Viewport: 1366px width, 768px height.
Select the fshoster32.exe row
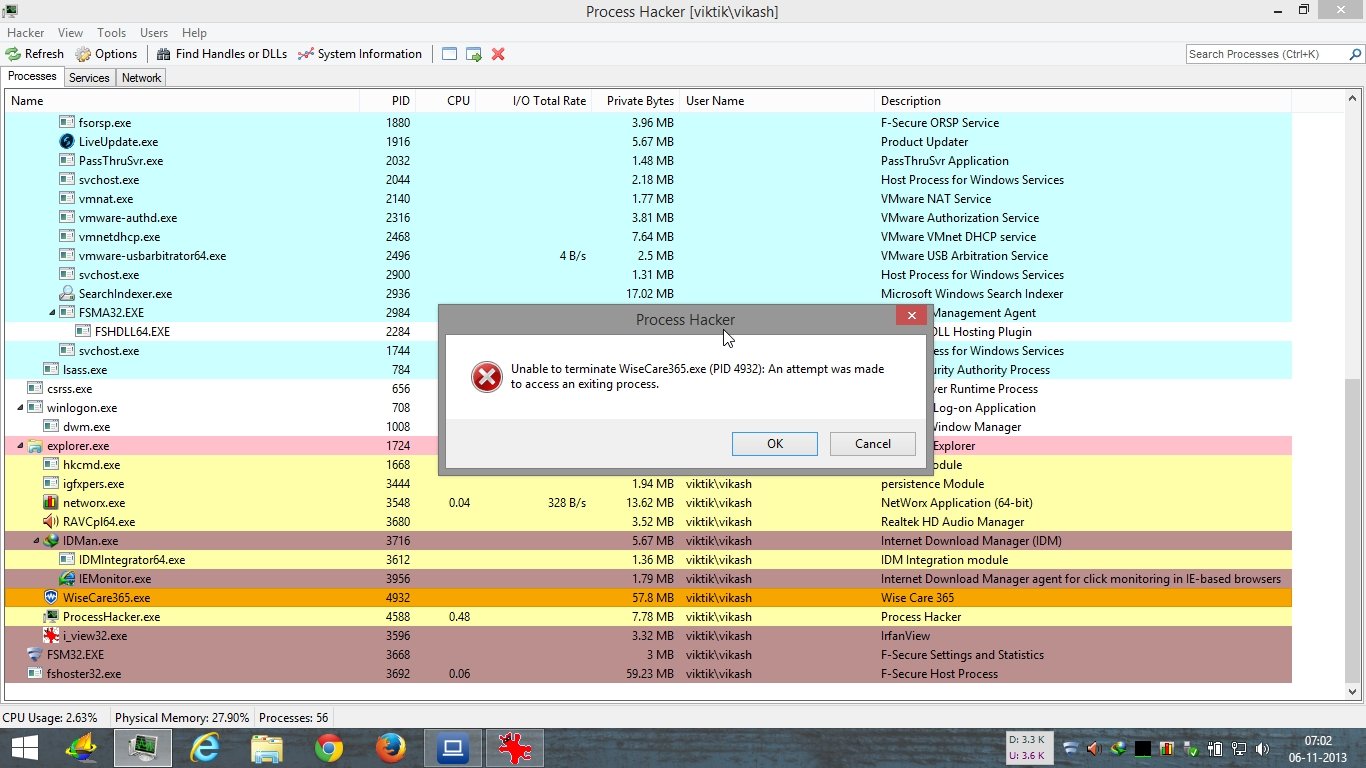coord(648,674)
